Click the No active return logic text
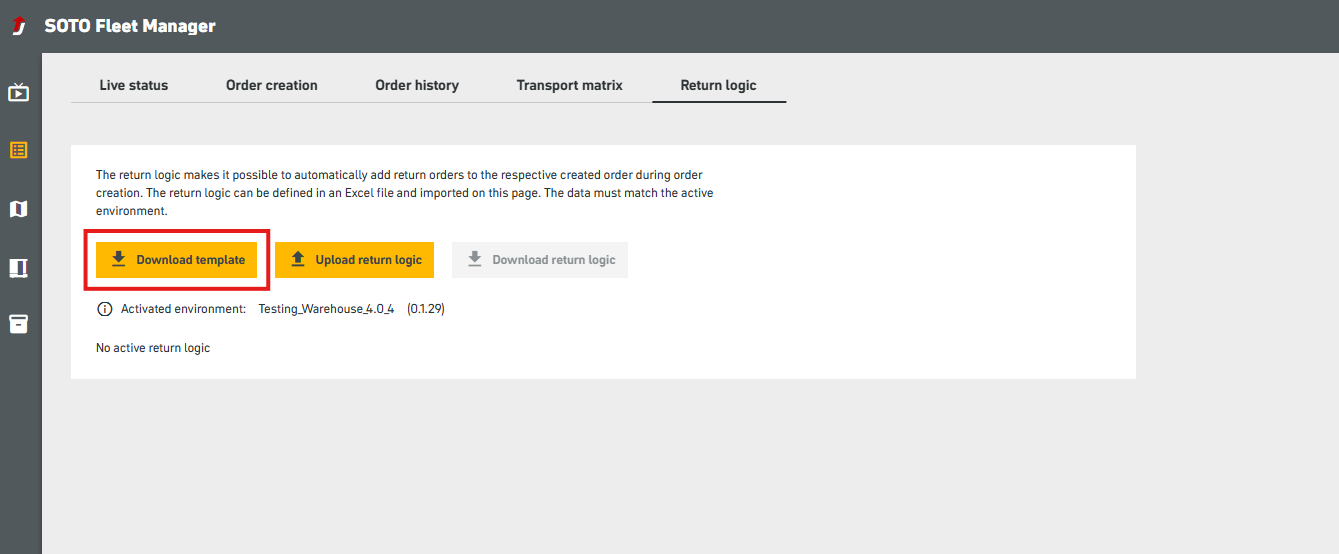1339x554 pixels. point(153,348)
